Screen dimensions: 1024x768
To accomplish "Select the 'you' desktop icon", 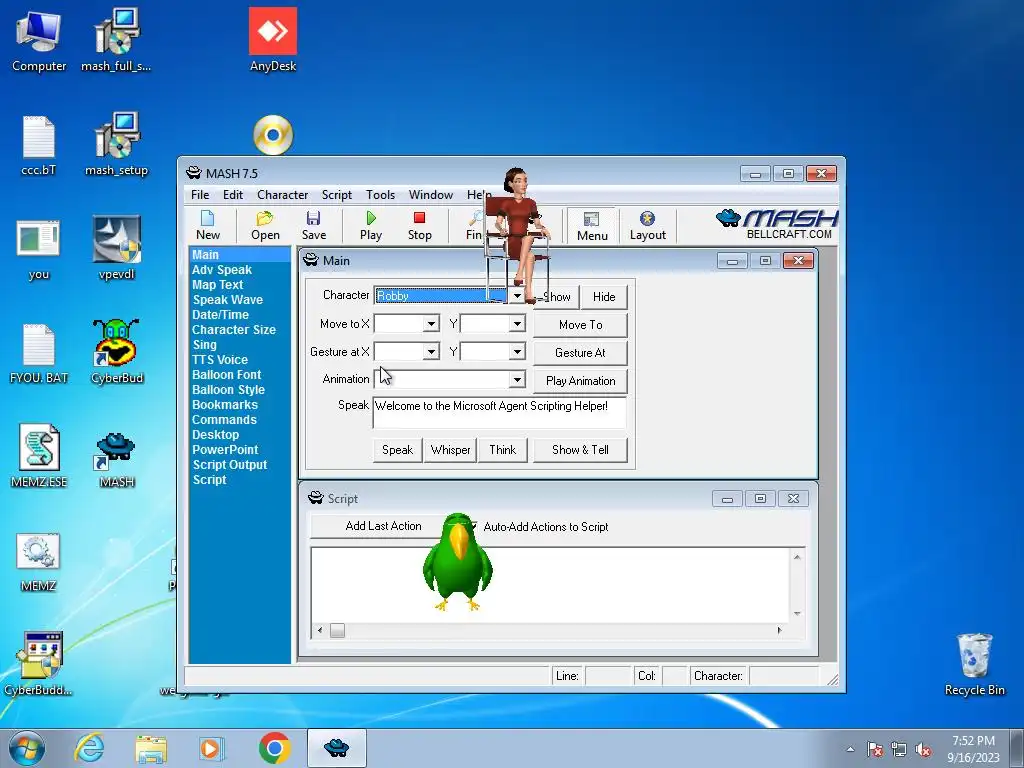I will pyautogui.click(x=39, y=249).
